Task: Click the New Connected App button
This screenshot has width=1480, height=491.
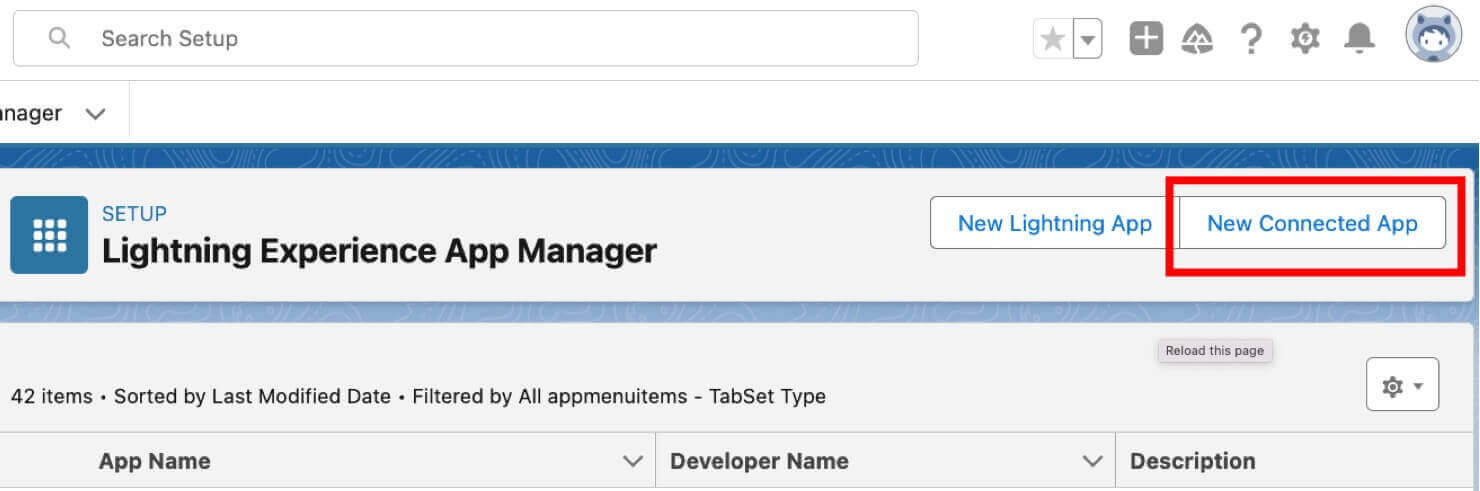Action: point(1312,223)
